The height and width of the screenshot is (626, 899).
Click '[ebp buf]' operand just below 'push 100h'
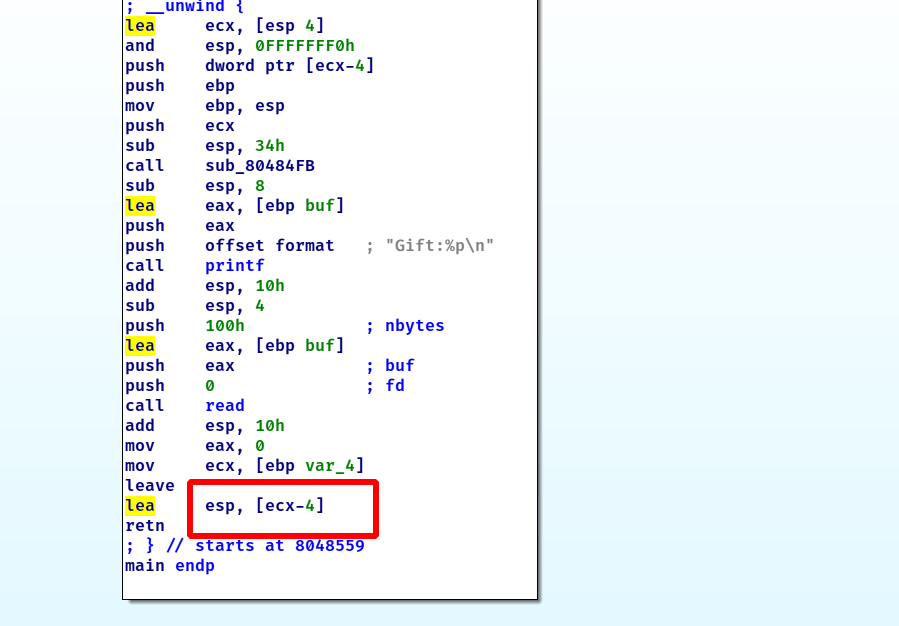tap(299, 346)
